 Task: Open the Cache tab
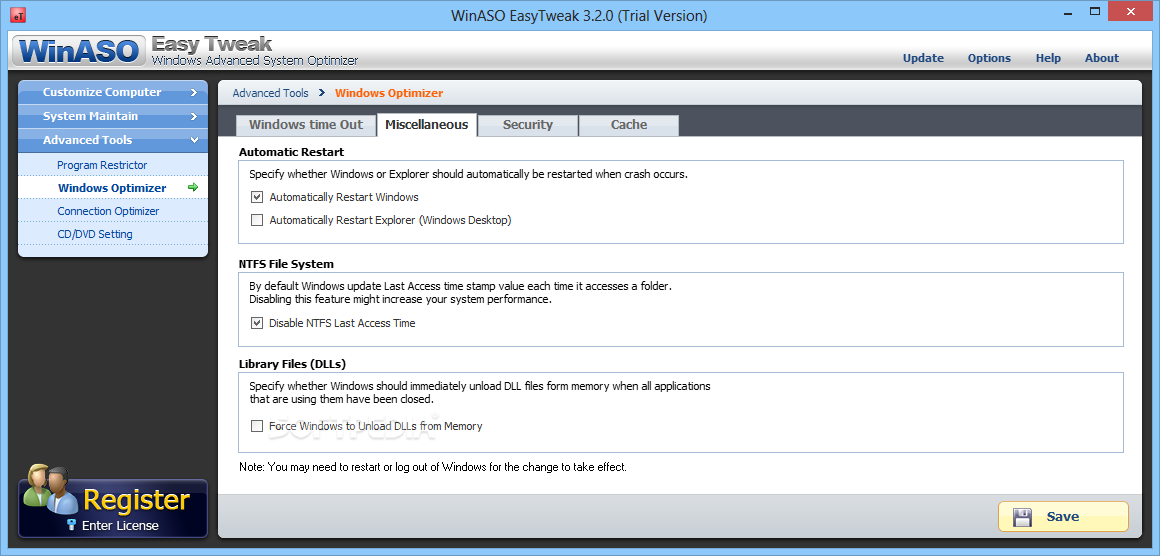point(629,125)
